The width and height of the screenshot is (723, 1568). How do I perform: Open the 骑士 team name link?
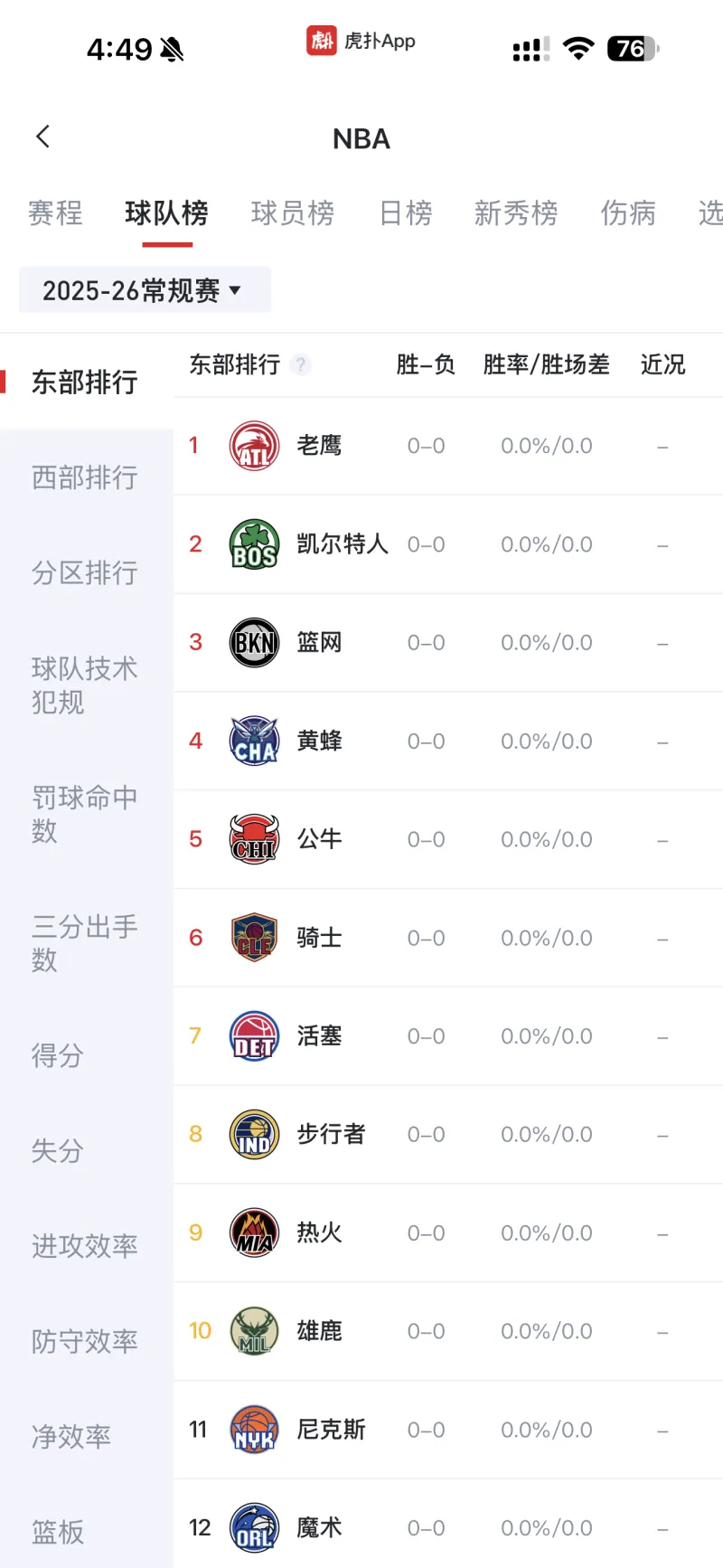tap(320, 938)
